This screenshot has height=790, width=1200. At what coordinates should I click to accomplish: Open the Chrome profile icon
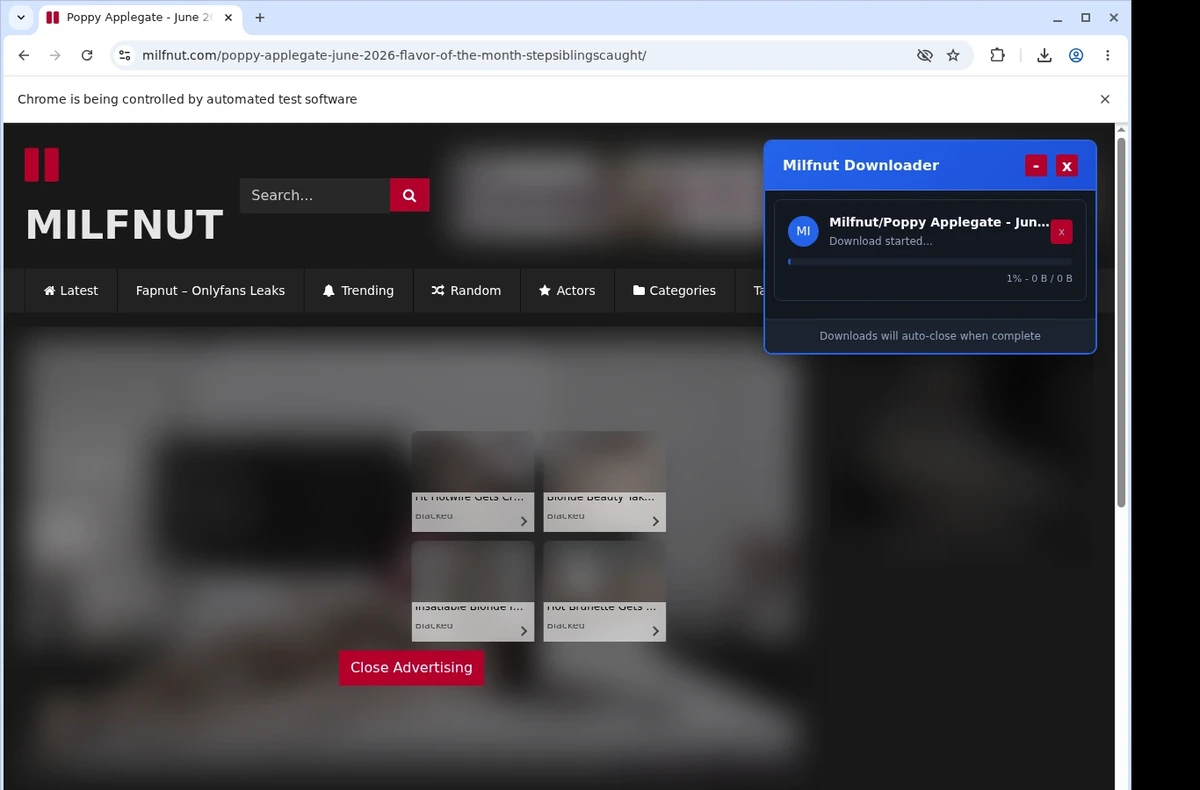1076,55
